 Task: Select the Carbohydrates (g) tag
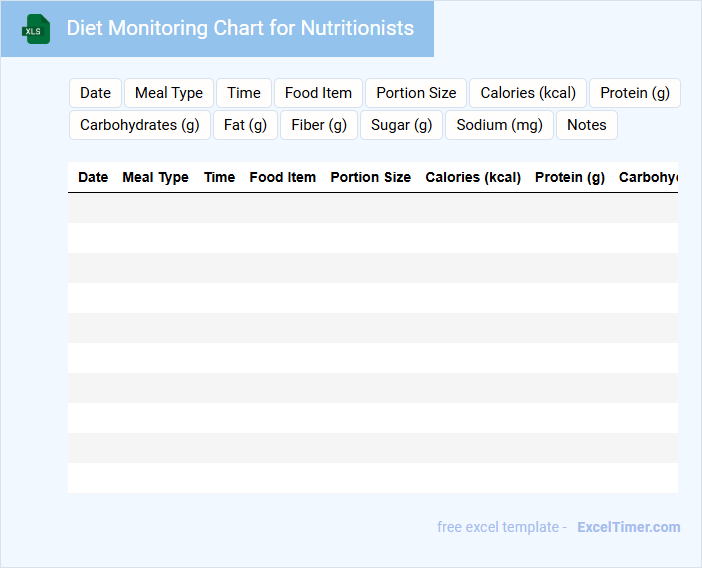[140, 125]
